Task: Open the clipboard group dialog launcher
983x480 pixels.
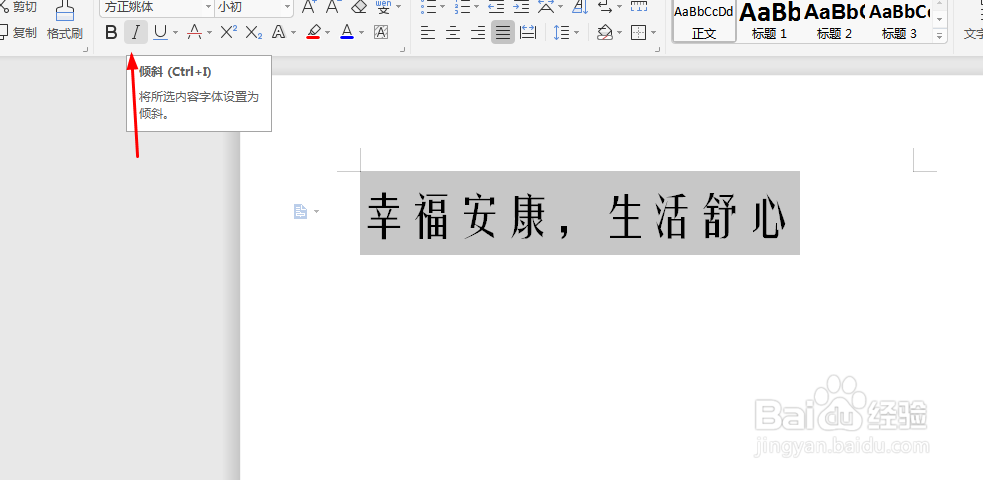Action: pos(85,49)
